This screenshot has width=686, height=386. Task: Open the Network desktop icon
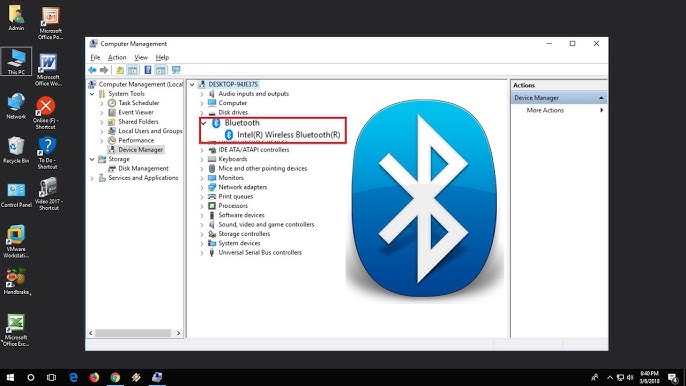pos(16,106)
